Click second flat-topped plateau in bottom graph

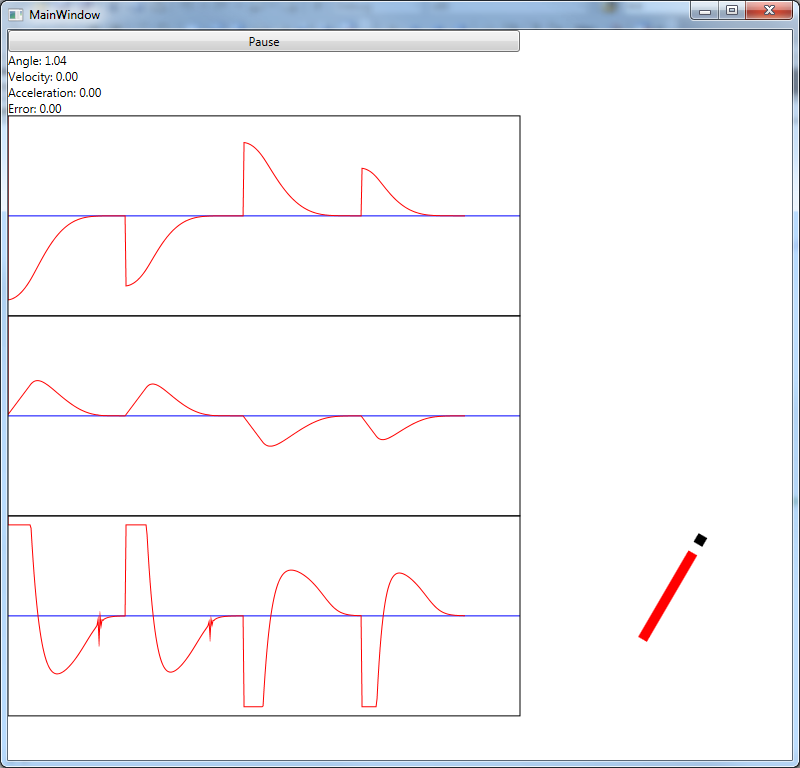point(136,525)
